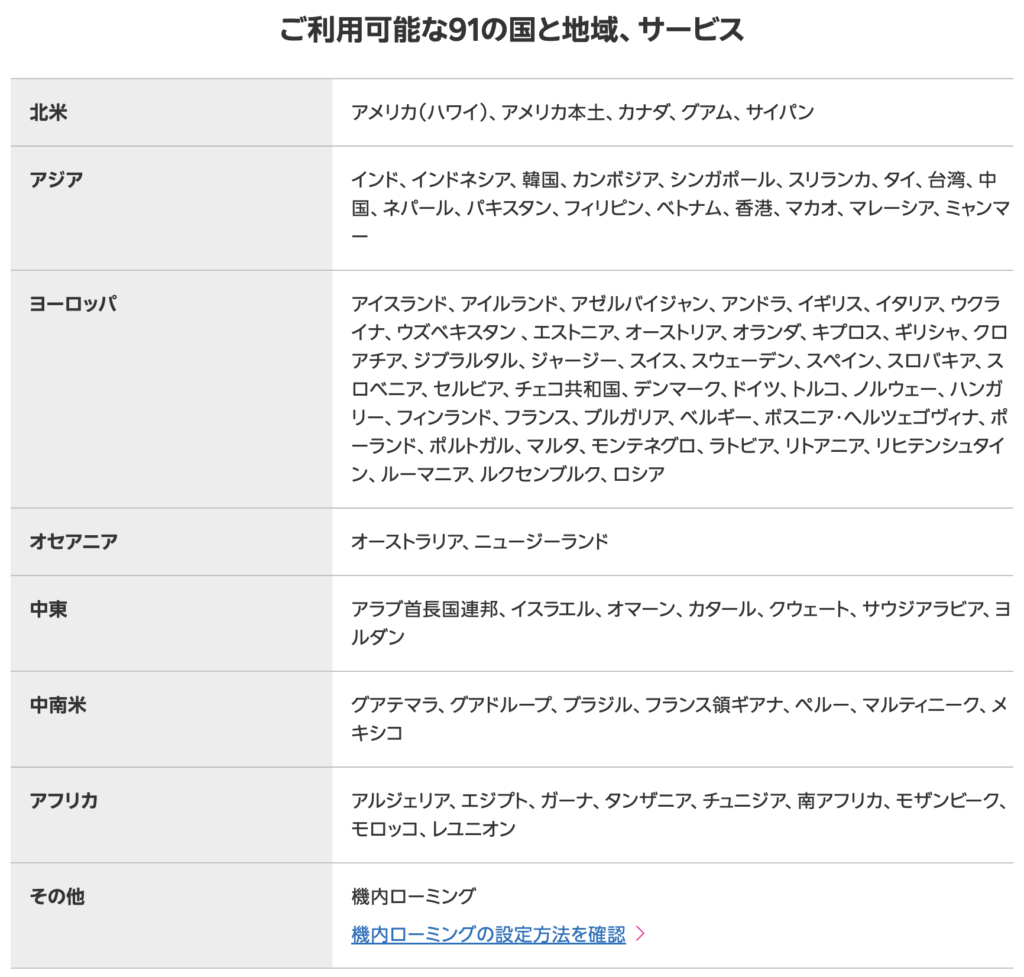Select the アジア row header
The width and height of the screenshot is (1024, 977).
click(57, 180)
